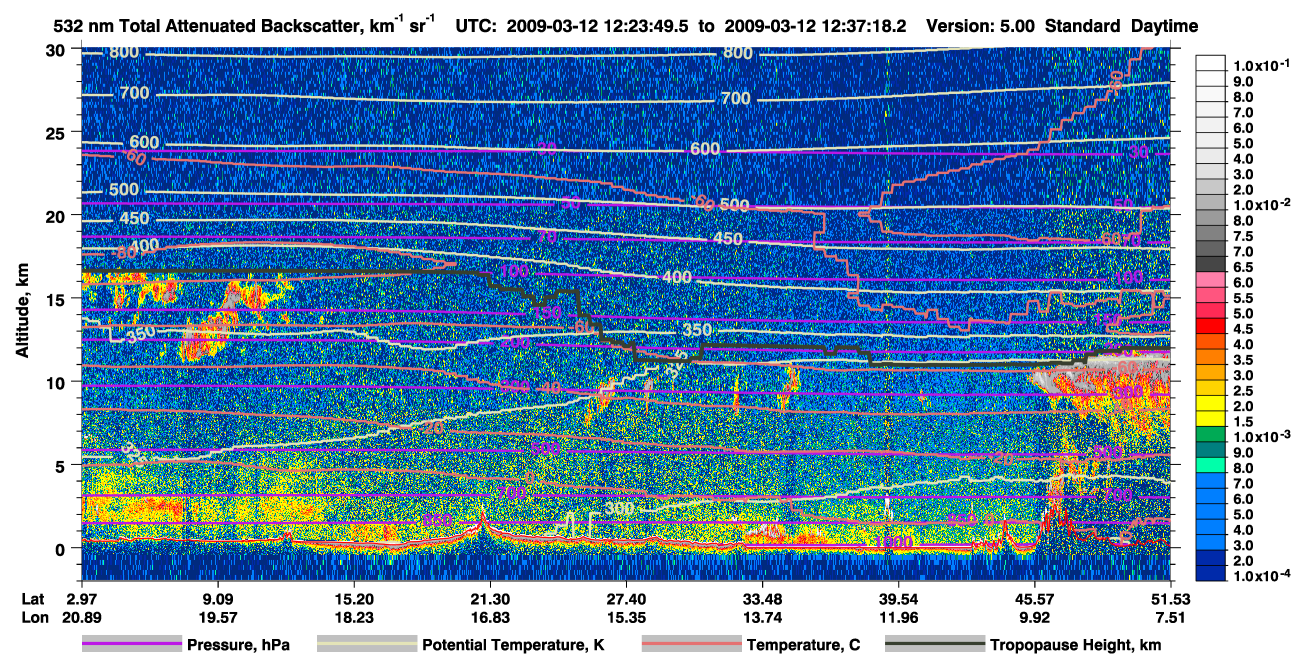Click the magenta Pressure legend line sample
This screenshot has height=667, width=1300.
tap(130, 645)
